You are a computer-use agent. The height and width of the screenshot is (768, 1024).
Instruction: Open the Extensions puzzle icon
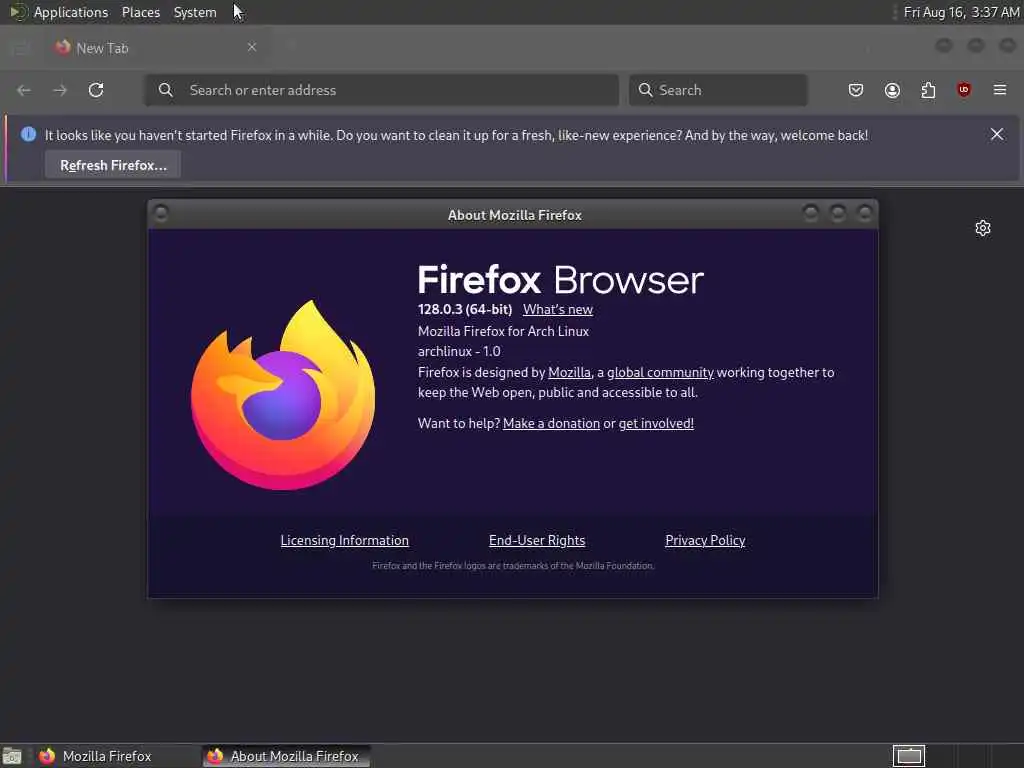click(x=928, y=90)
